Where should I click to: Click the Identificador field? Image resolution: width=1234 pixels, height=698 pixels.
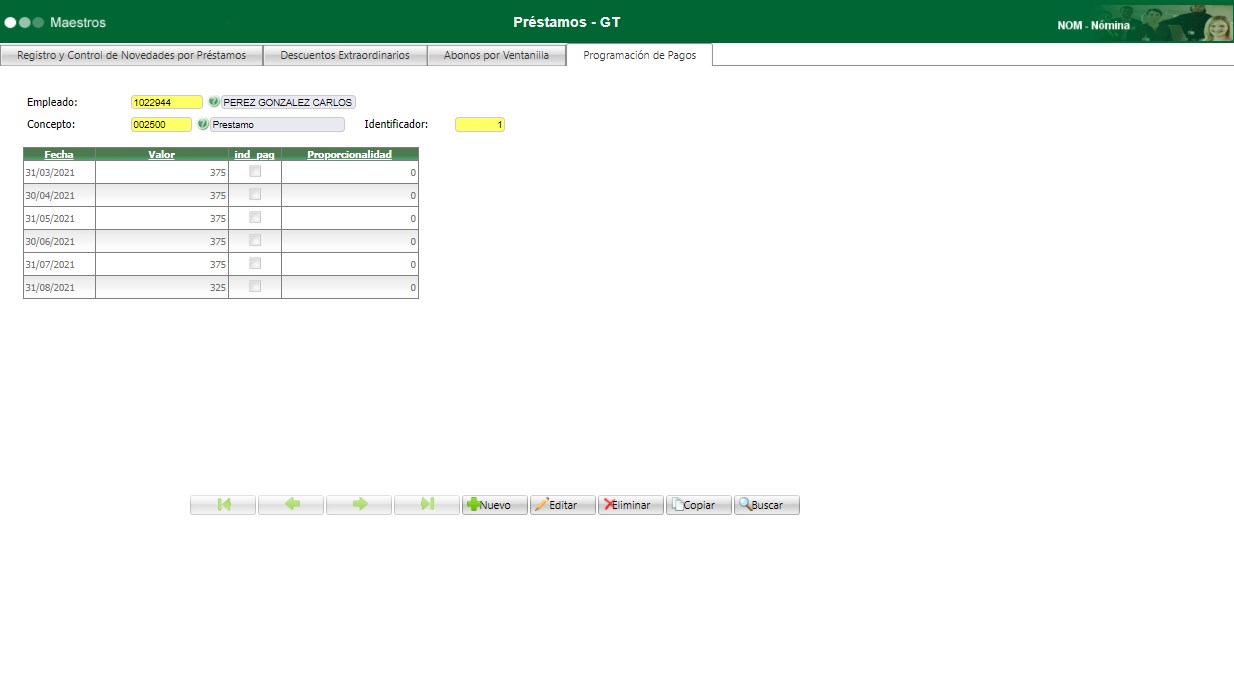(x=480, y=125)
